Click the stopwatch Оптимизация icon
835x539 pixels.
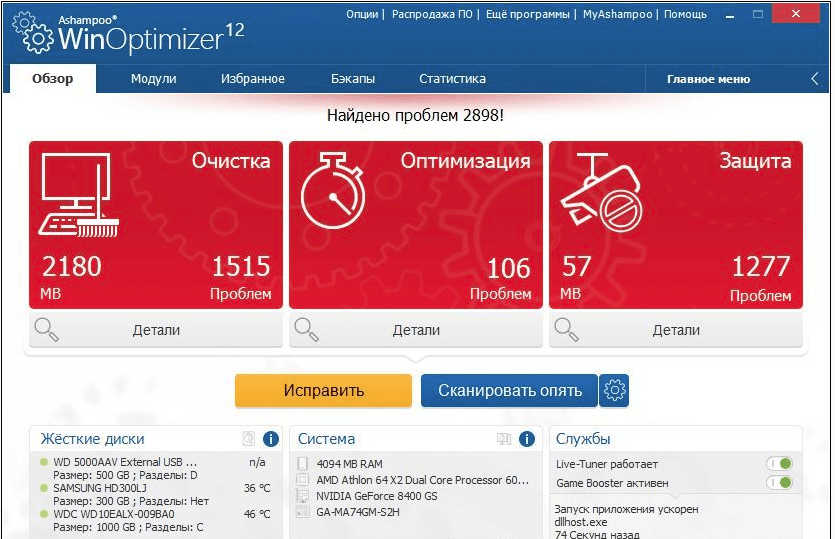click(x=333, y=190)
